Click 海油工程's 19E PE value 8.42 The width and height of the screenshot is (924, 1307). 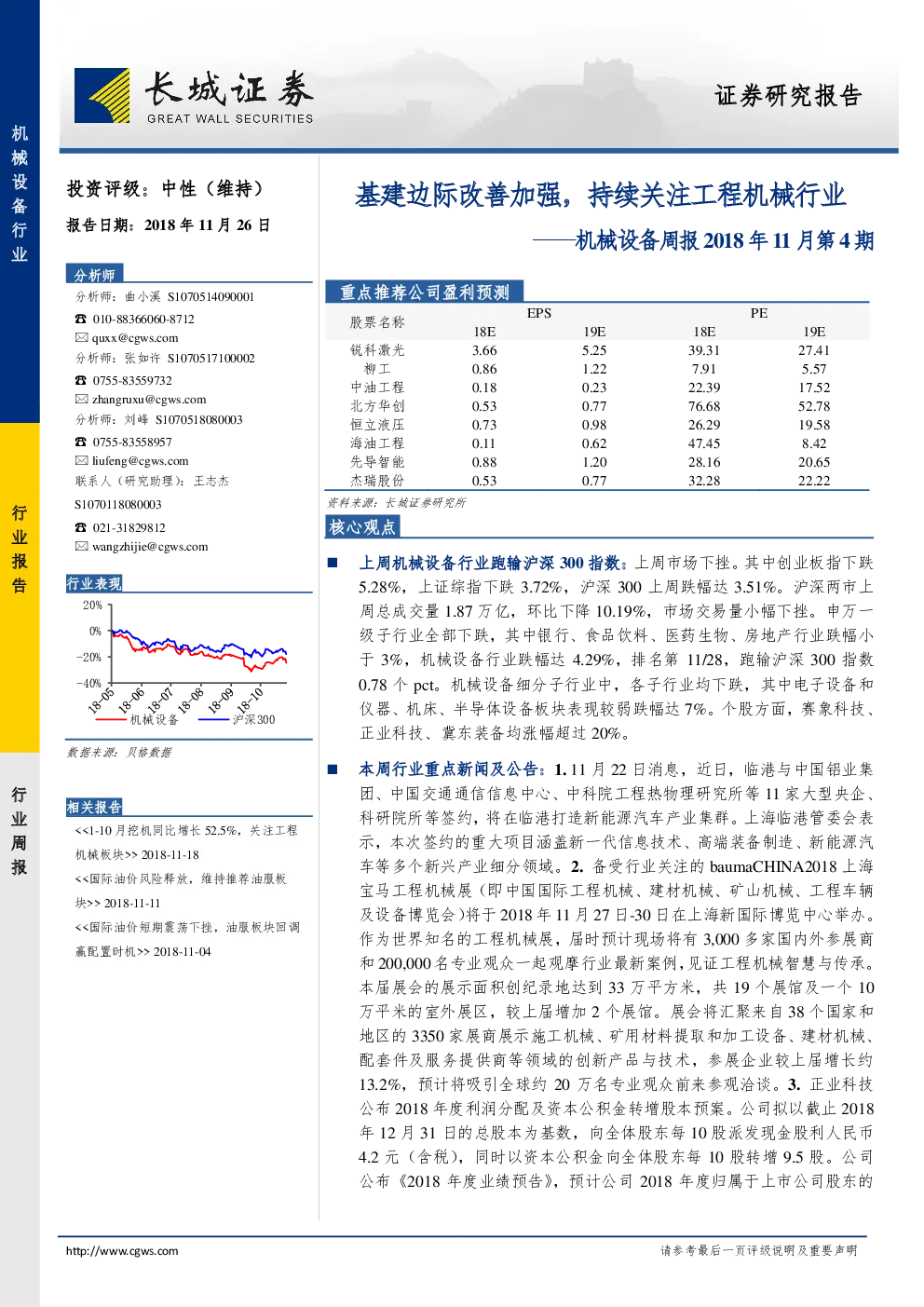click(x=814, y=443)
